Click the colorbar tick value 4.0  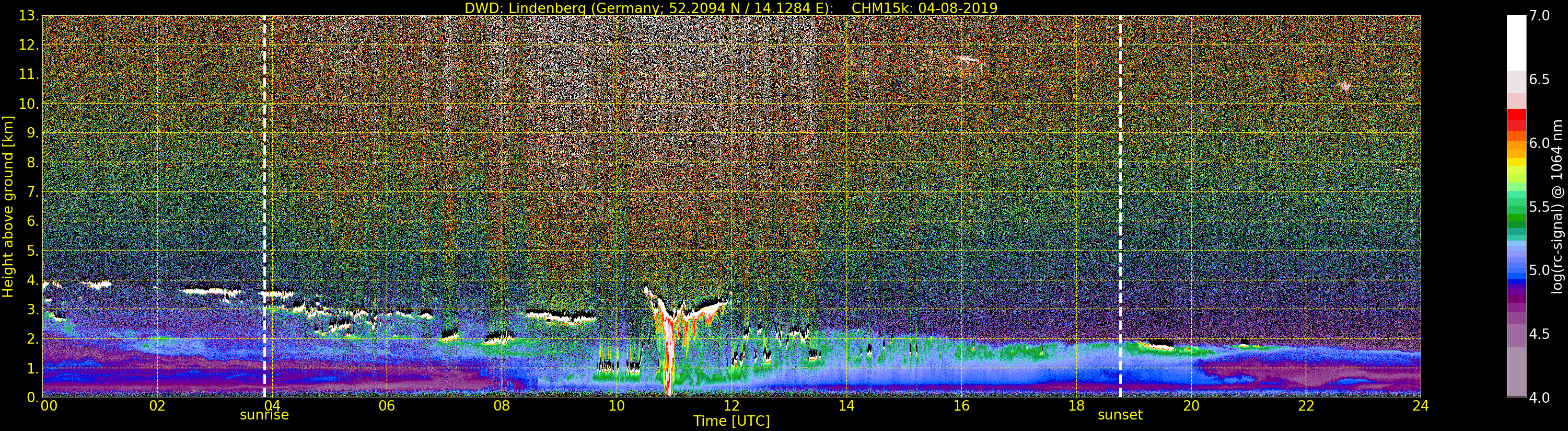tap(1539, 398)
